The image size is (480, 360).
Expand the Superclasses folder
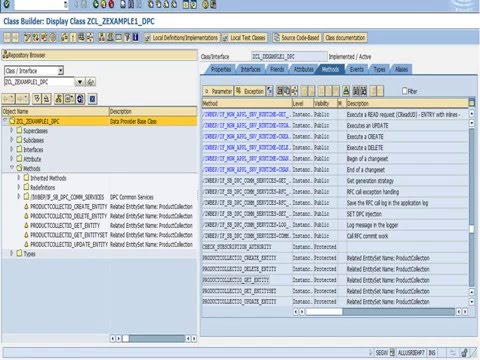click(11, 130)
